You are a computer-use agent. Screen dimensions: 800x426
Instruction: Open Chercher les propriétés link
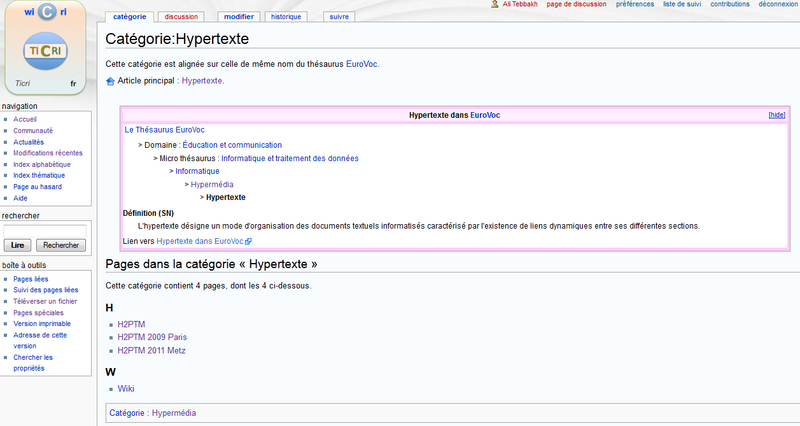pyautogui.click(x=33, y=363)
